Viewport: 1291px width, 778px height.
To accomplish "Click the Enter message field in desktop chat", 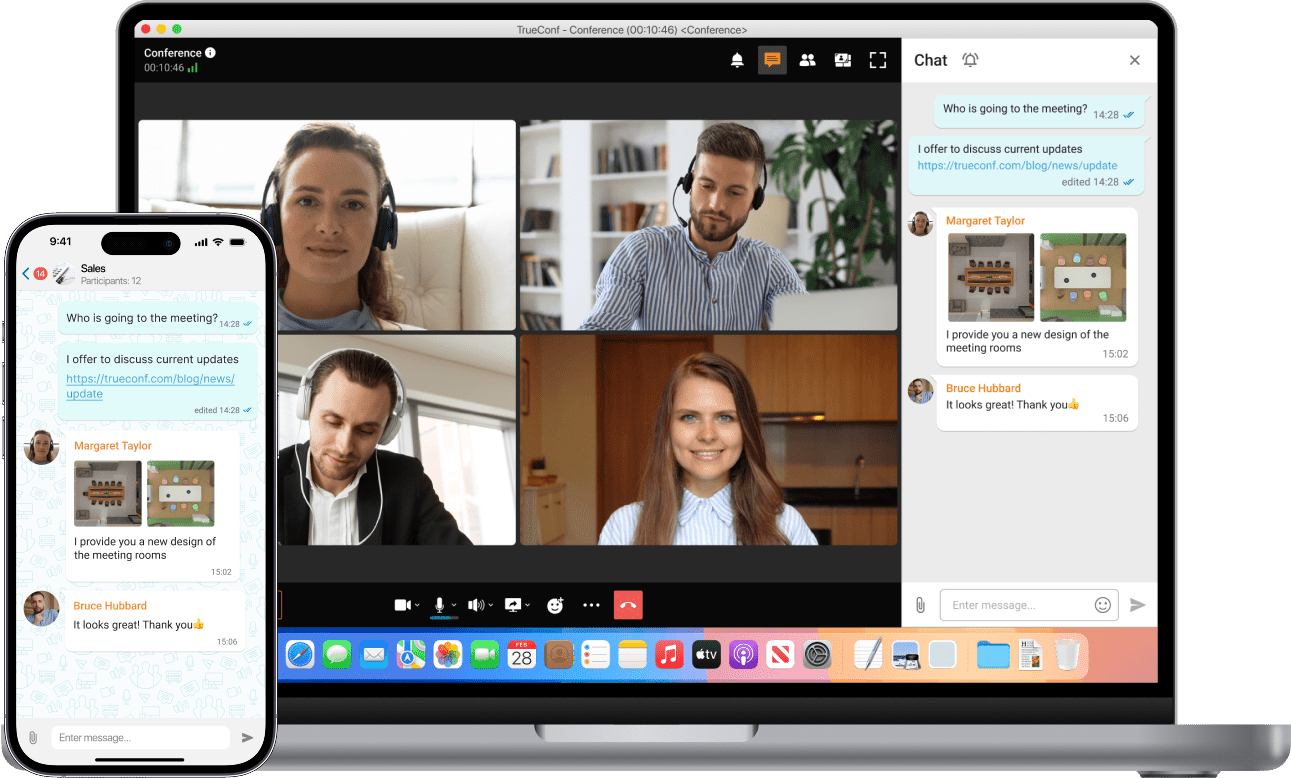I will tap(1015, 605).
